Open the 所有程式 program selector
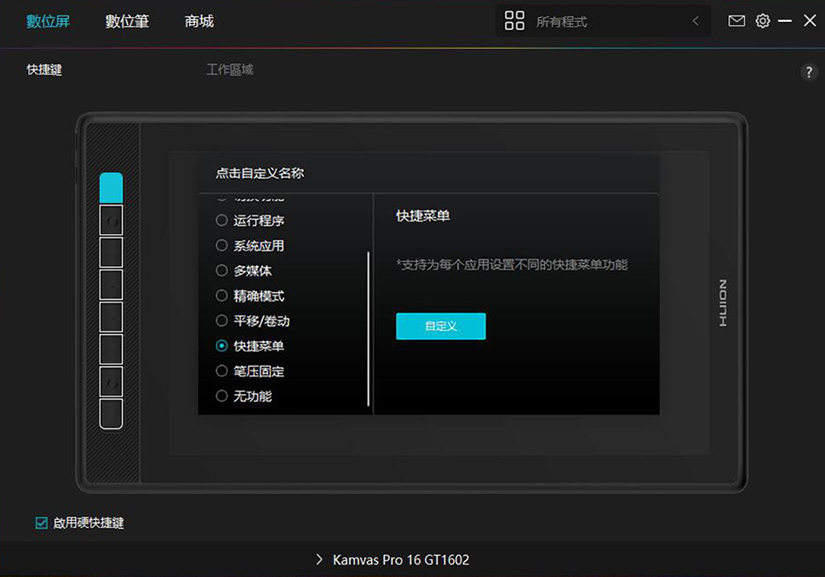This screenshot has height=577, width=825. coord(602,21)
